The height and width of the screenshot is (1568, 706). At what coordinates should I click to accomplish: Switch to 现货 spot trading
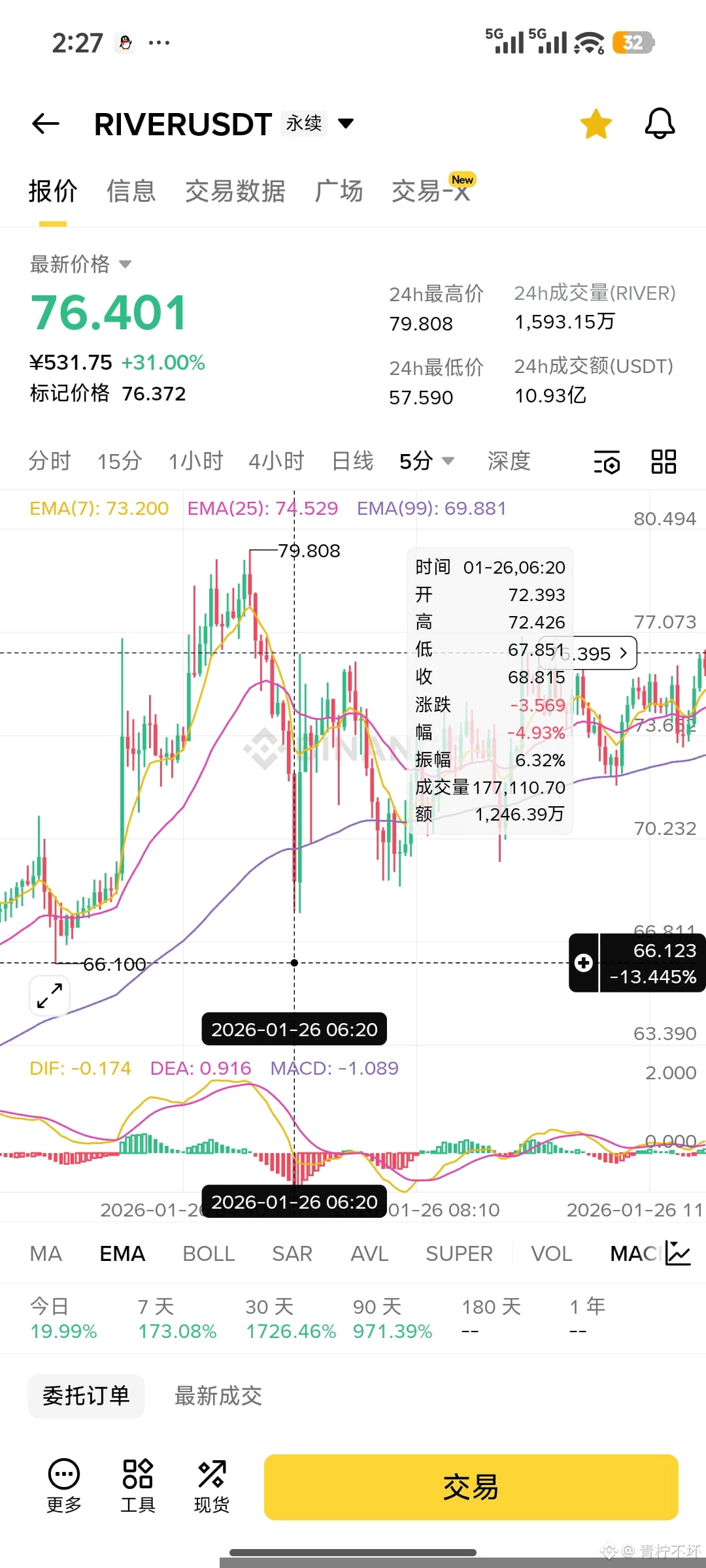click(212, 1487)
